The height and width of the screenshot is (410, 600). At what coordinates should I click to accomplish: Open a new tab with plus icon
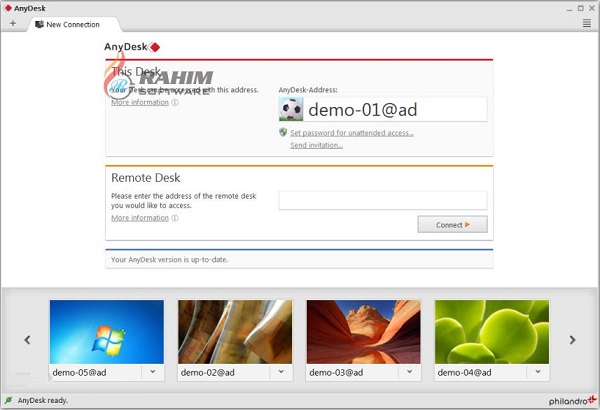click(13, 23)
